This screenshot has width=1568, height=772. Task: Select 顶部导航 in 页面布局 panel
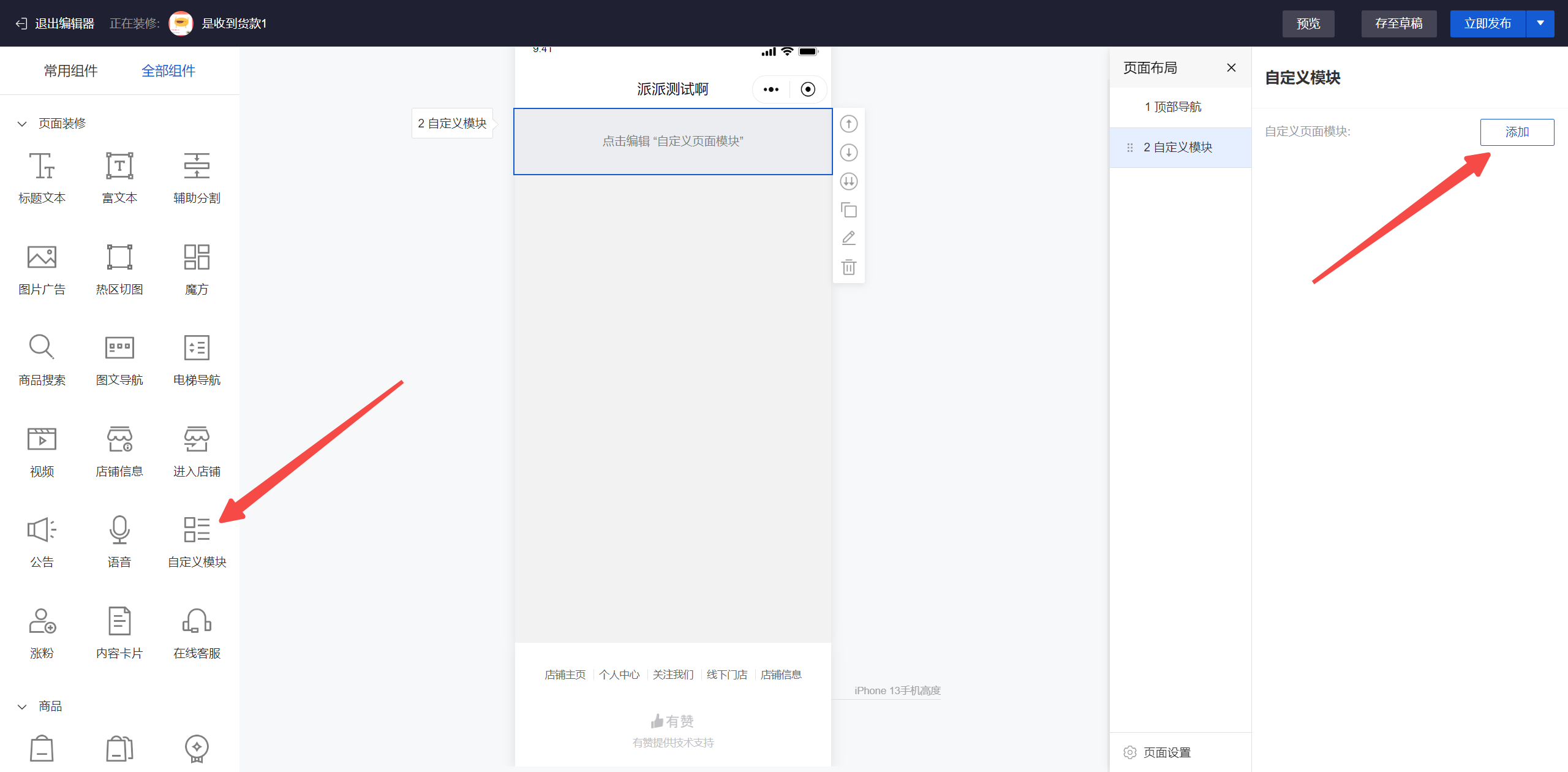[1173, 106]
